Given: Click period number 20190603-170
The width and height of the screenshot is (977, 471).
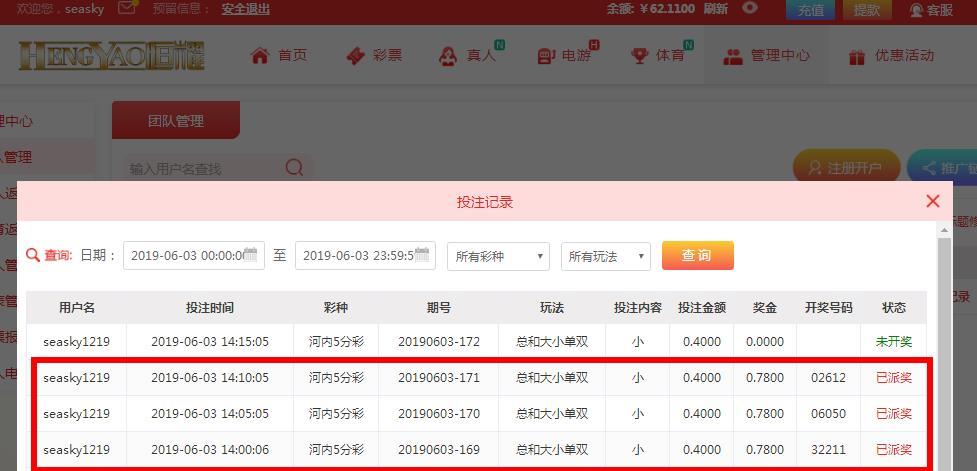Looking at the screenshot, I should [x=439, y=414].
